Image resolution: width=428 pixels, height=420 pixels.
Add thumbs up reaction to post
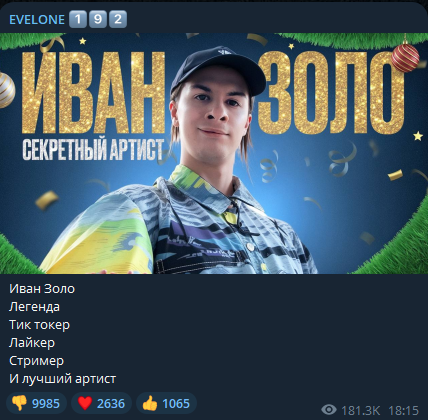166,403
